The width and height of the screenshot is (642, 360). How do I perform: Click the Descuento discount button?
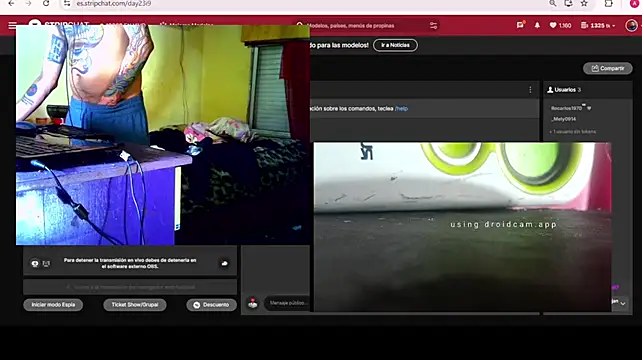pos(211,305)
